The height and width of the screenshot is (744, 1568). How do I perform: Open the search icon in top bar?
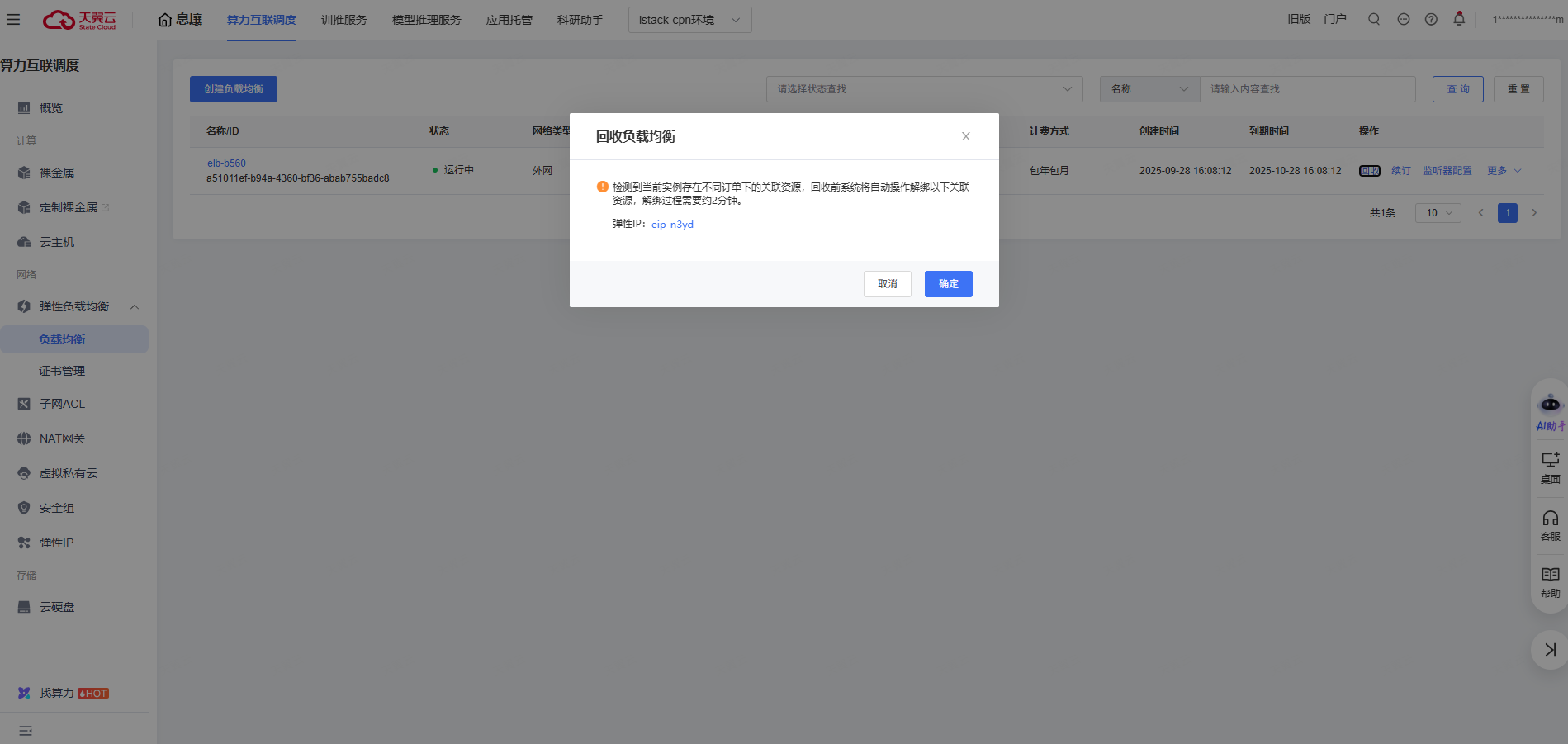(1374, 19)
